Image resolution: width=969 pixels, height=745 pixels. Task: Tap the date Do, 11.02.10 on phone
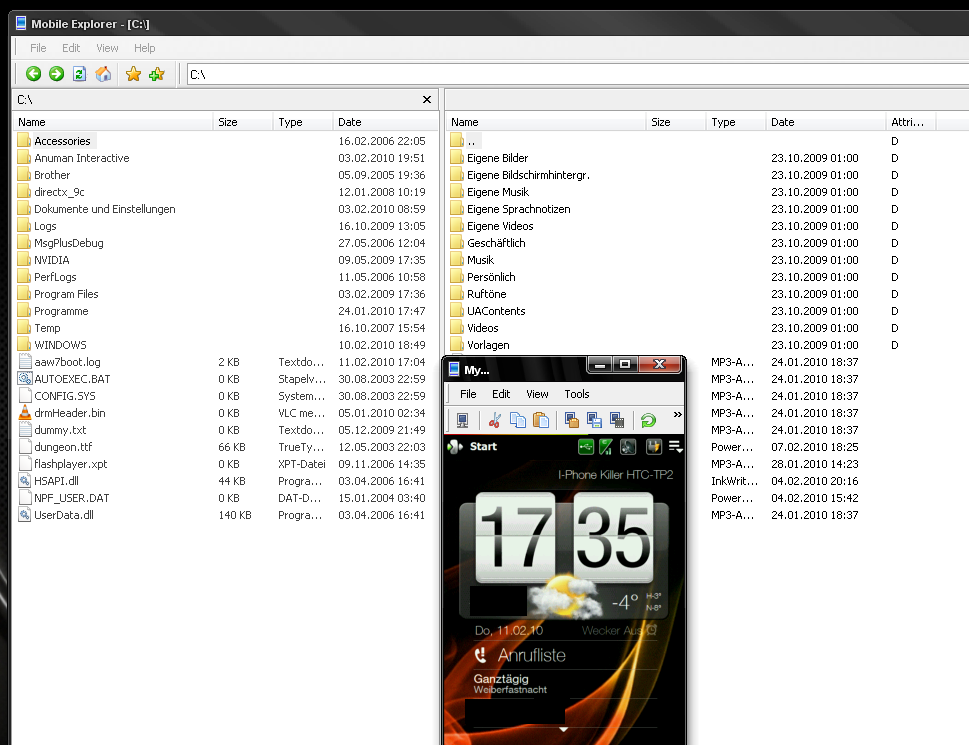pyautogui.click(x=509, y=630)
